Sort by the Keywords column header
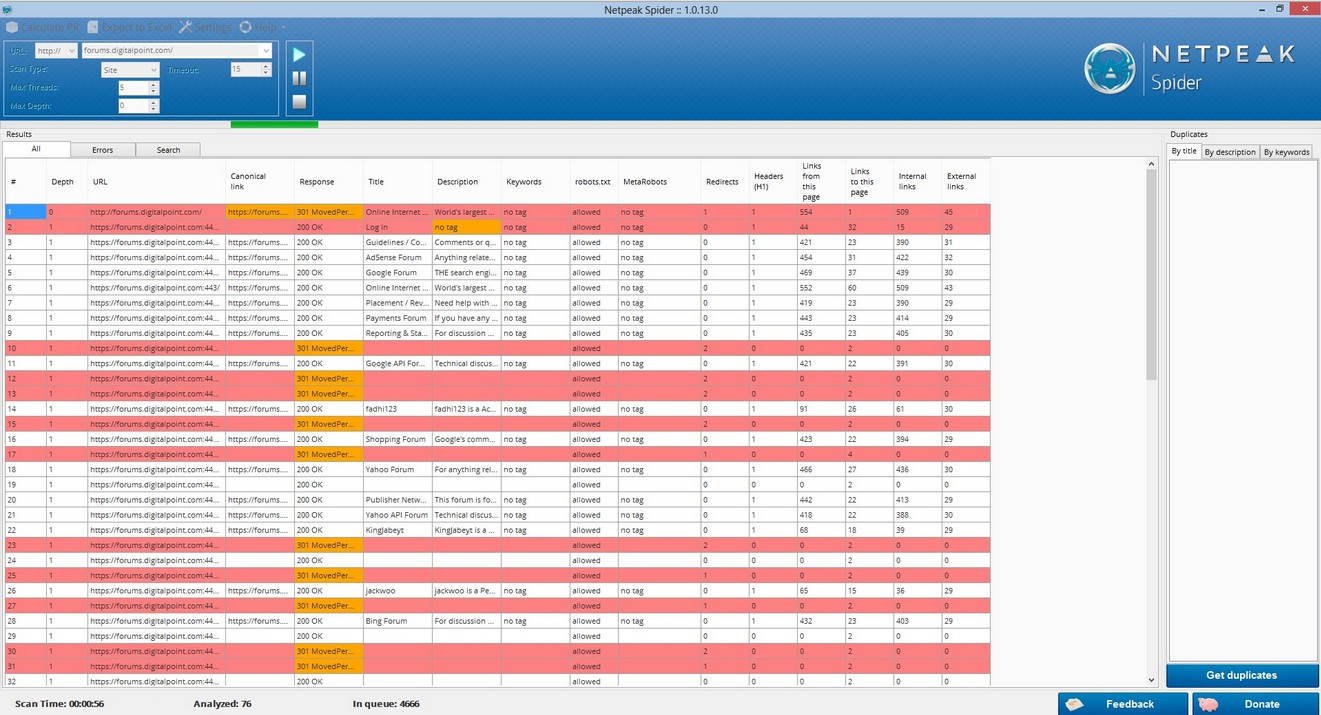Screen dimensions: 1321x715 (535, 182)
